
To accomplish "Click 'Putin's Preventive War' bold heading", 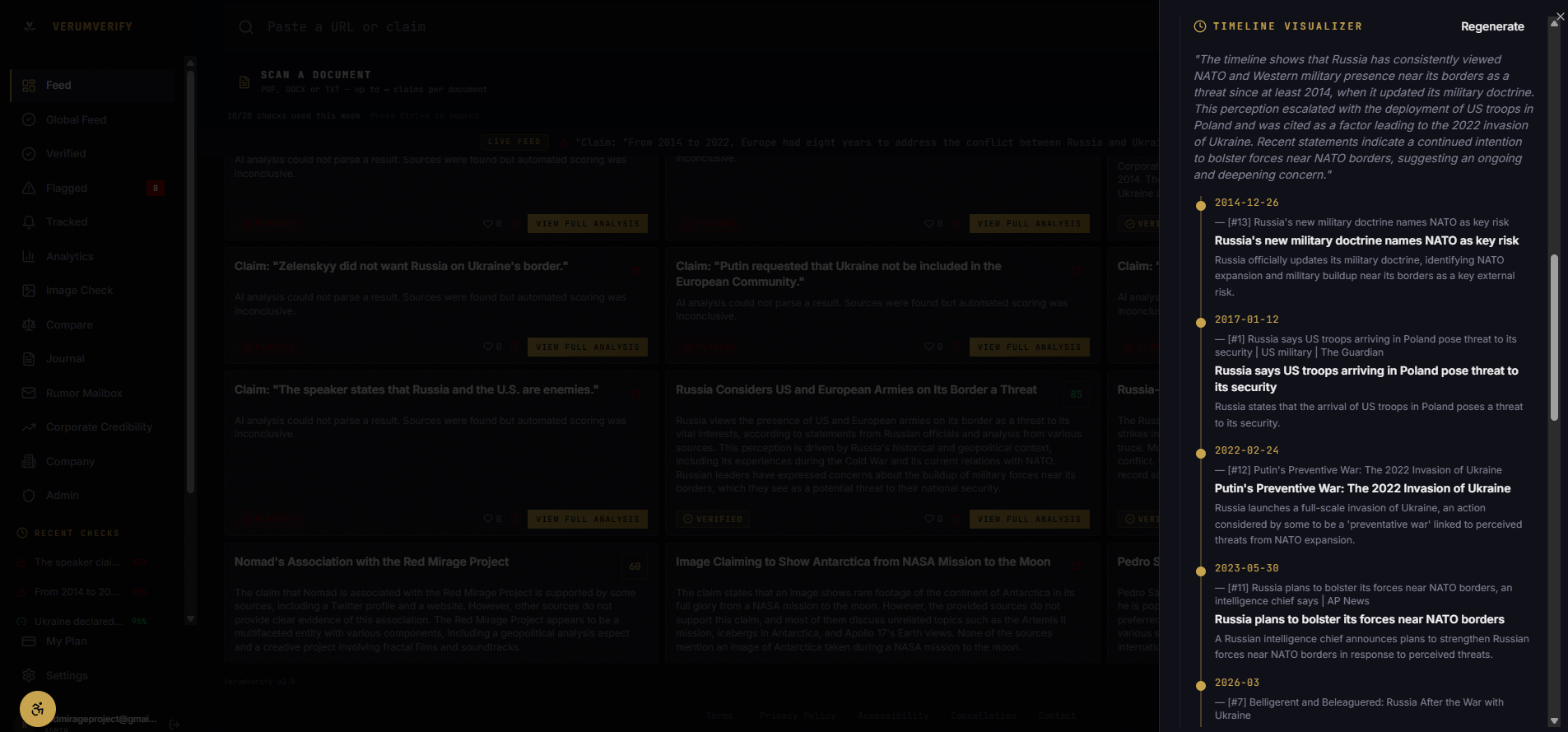I will [x=1362, y=489].
